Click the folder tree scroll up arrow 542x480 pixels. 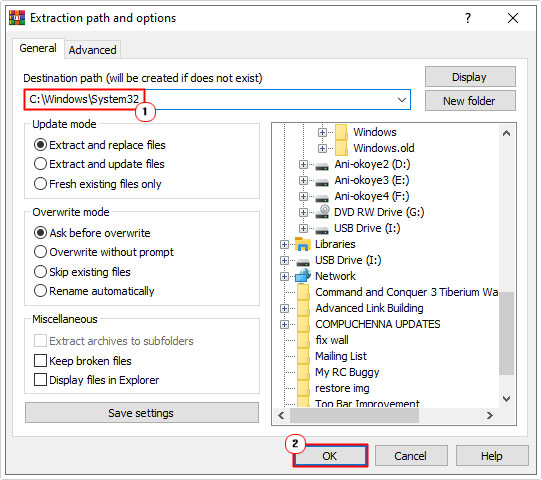[506, 133]
